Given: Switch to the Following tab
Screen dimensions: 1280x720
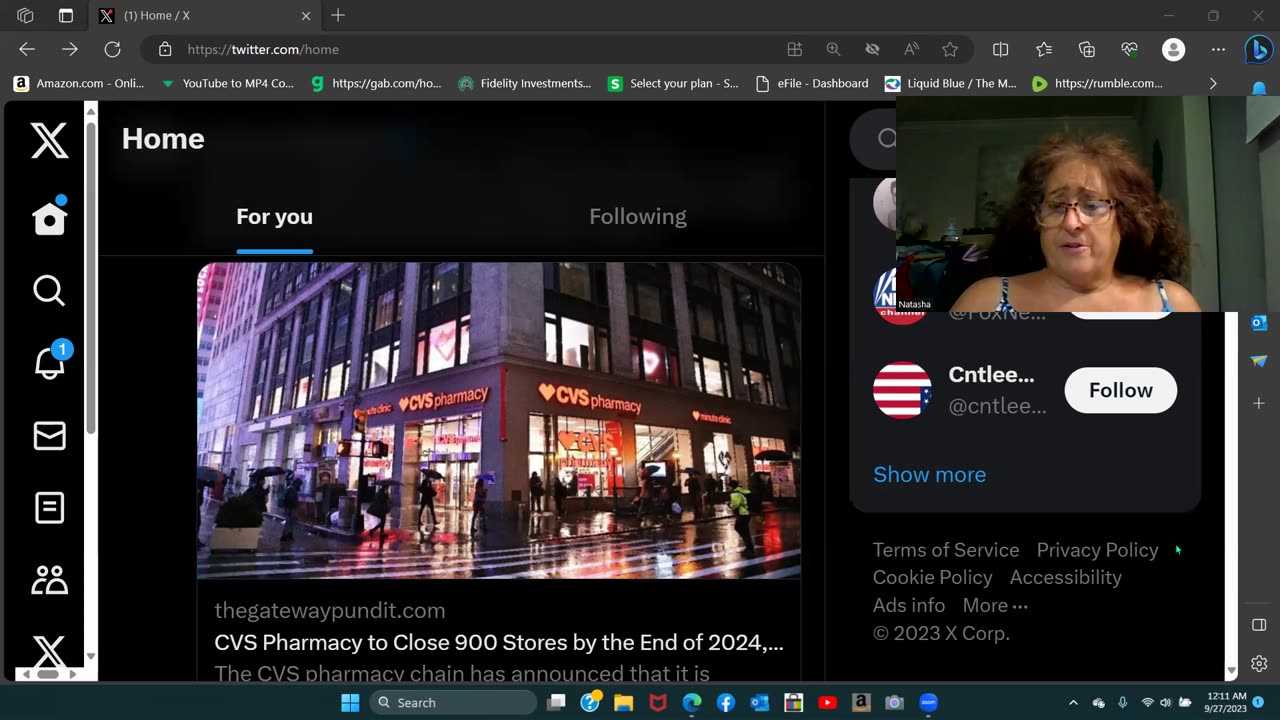Looking at the screenshot, I should [638, 216].
